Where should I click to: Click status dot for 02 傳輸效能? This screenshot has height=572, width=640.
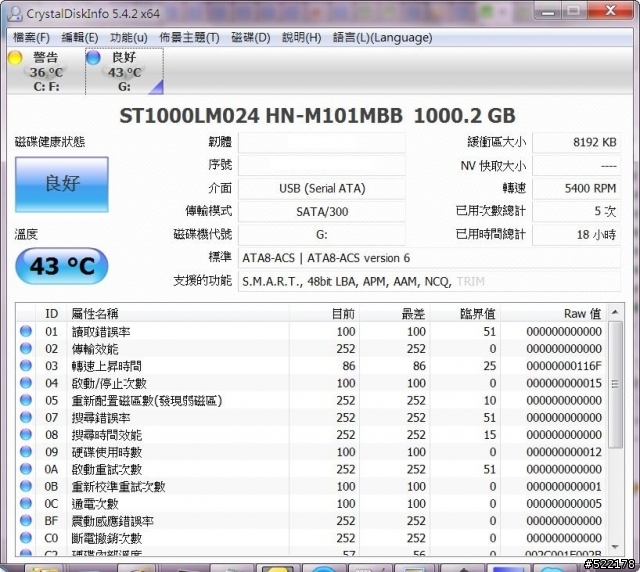click(x=26, y=348)
